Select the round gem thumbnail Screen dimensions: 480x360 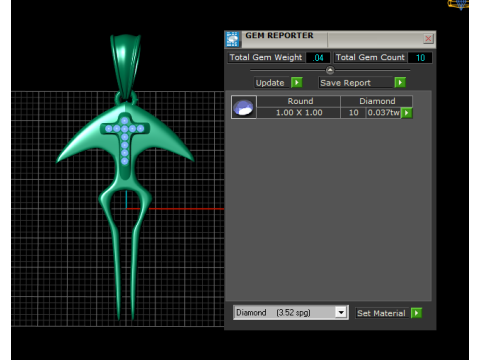244,107
